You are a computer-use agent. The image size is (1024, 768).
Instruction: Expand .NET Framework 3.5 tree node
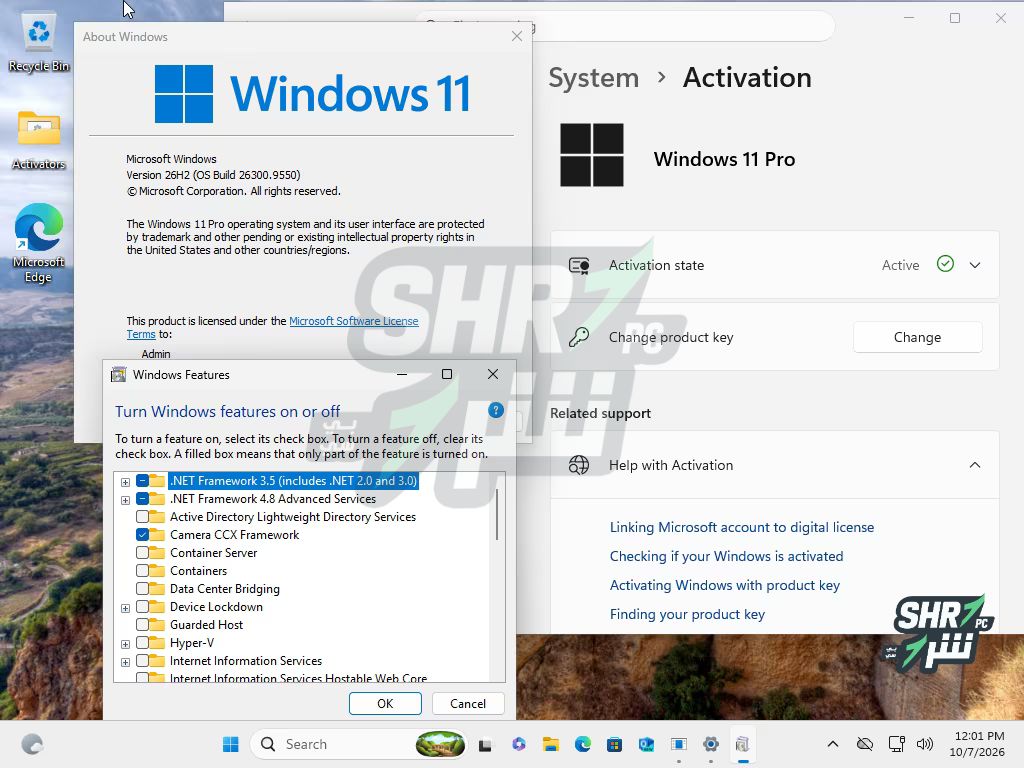(125, 482)
